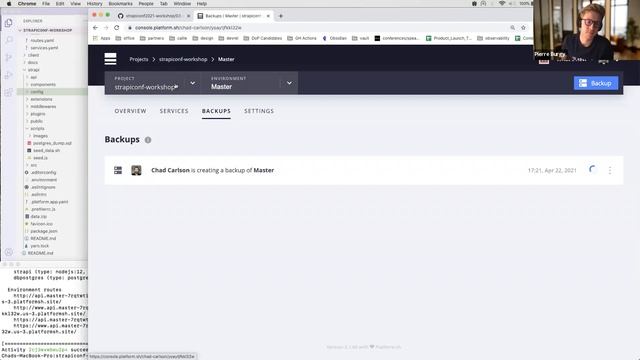Expand the client folder in Explorer
The height and width of the screenshot is (360, 640).
tap(33, 55)
